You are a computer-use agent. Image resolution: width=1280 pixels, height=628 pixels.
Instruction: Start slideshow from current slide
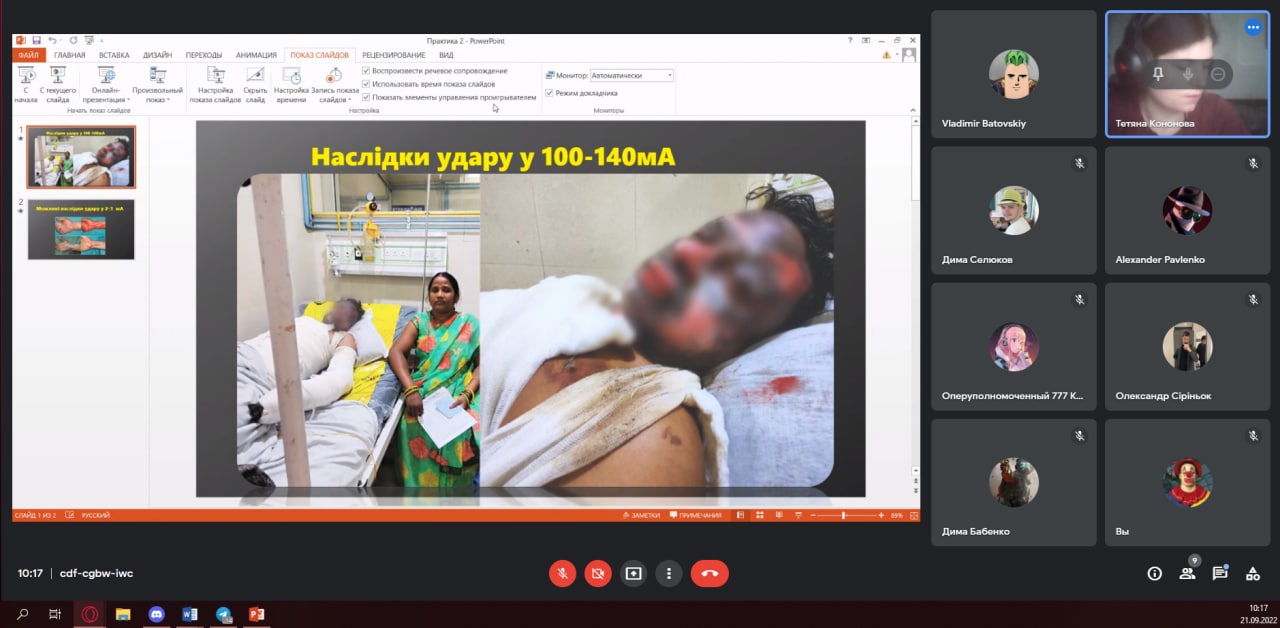coord(57,85)
